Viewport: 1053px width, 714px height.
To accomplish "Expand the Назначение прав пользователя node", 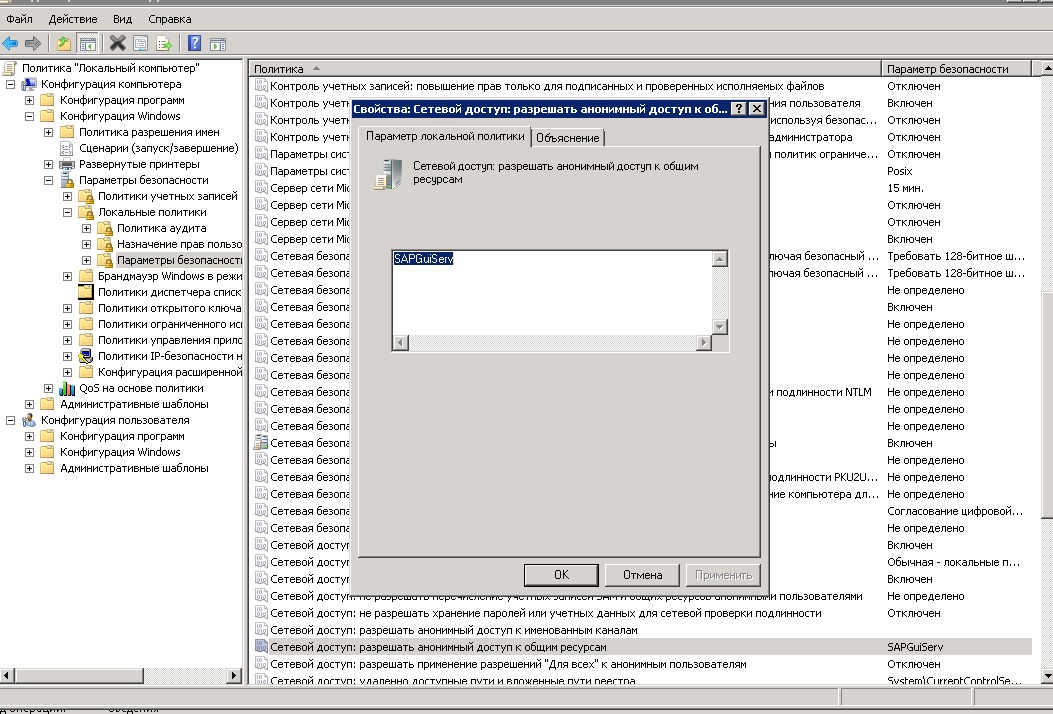I will coord(87,244).
